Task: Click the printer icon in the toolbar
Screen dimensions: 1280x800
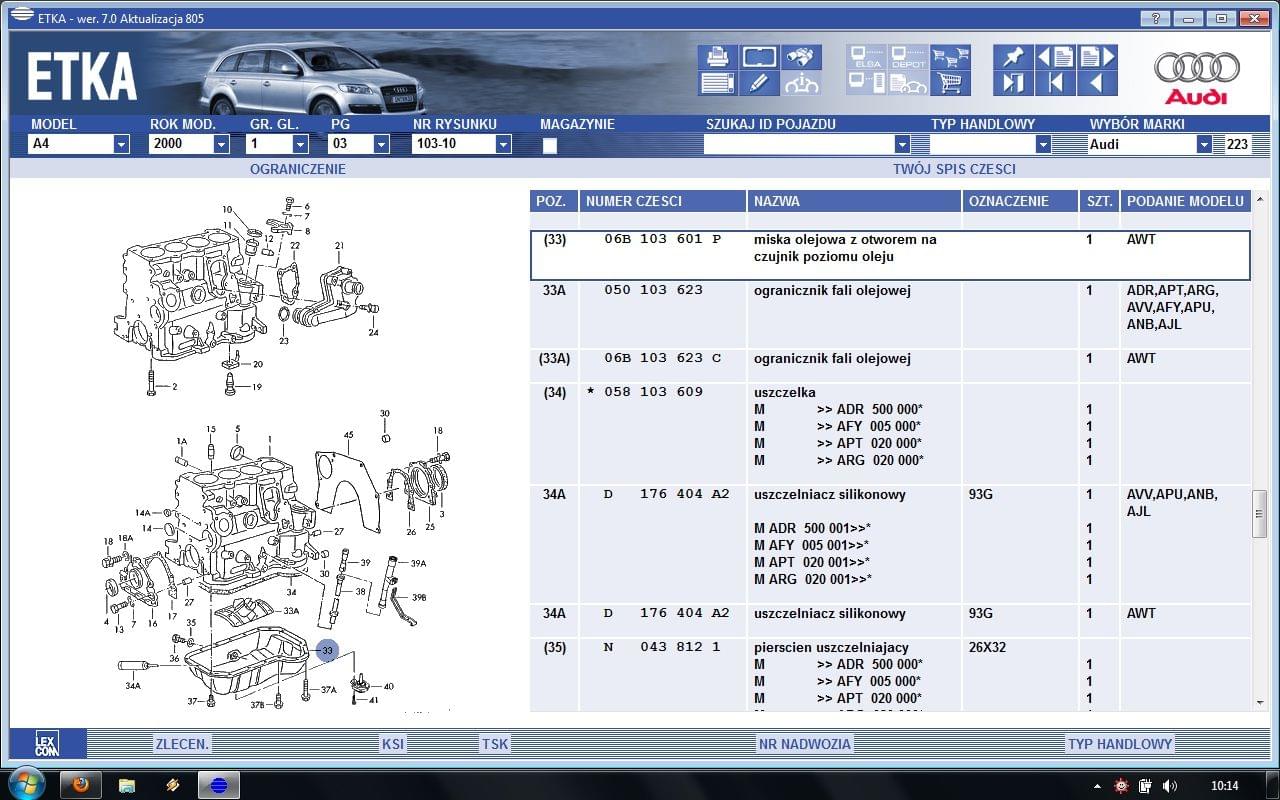Action: click(x=717, y=57)
